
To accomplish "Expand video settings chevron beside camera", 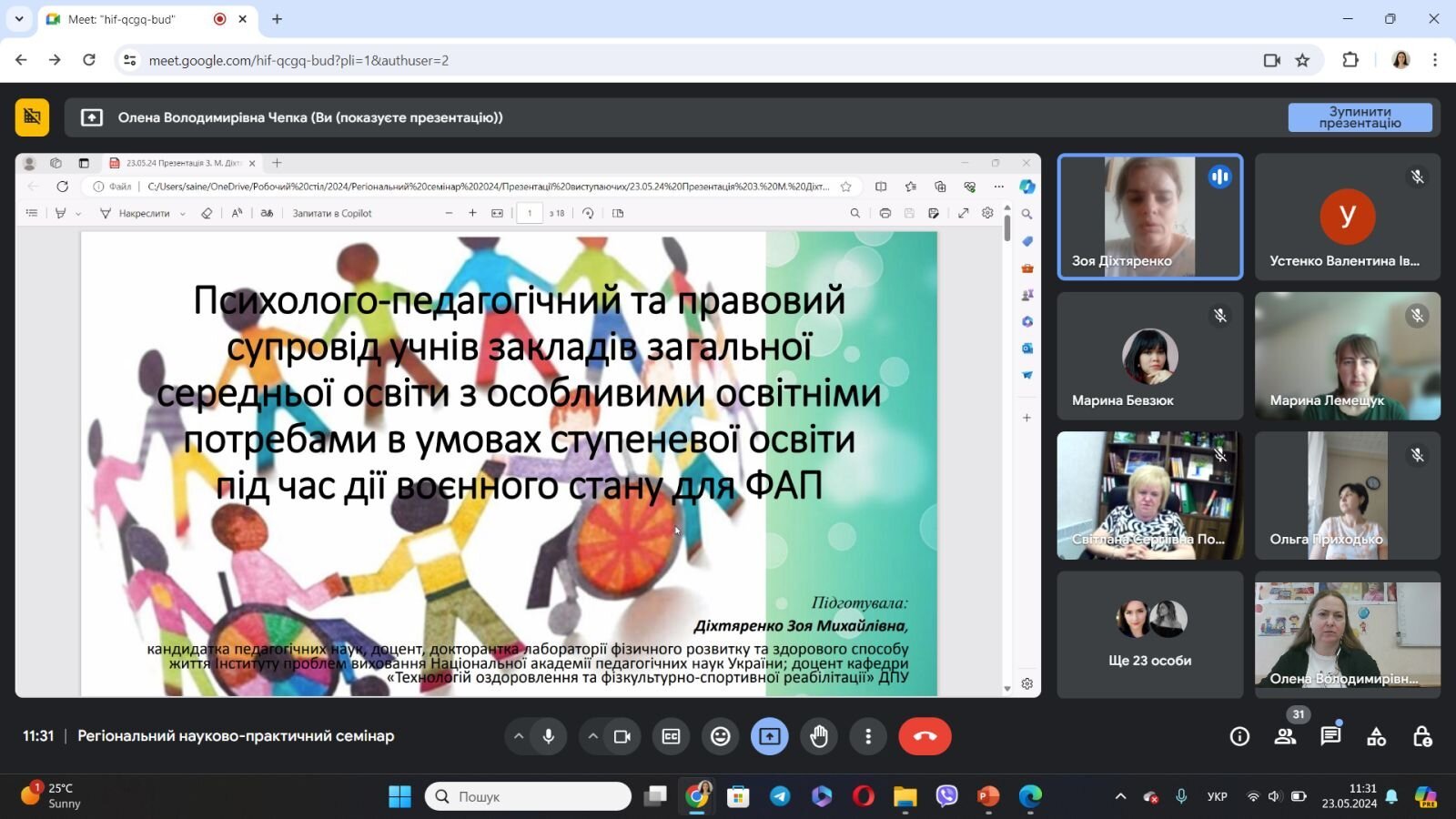I will pos(592,736).
